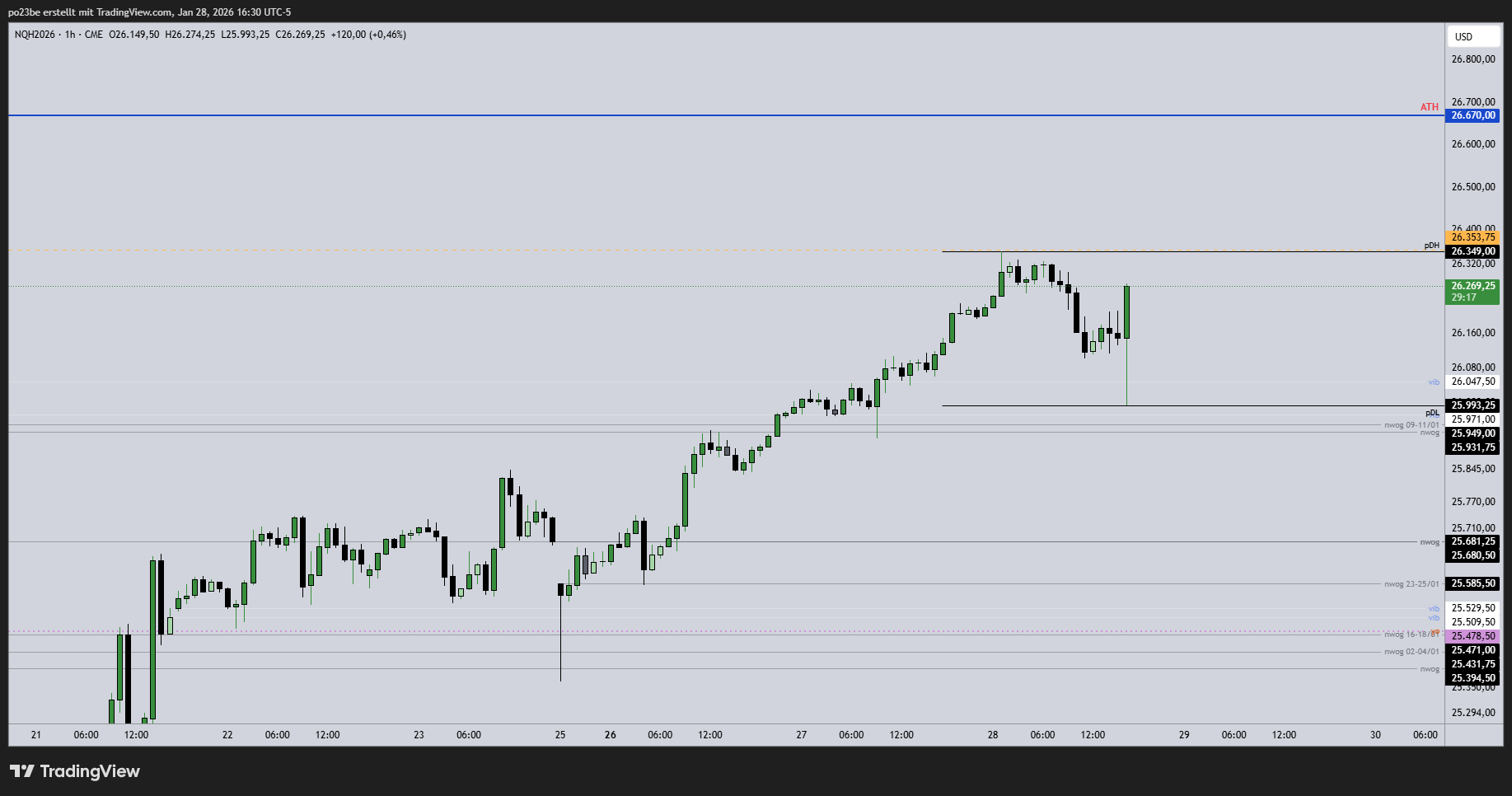Click the vib level label 26.047,50

(x=1472, y=382)
